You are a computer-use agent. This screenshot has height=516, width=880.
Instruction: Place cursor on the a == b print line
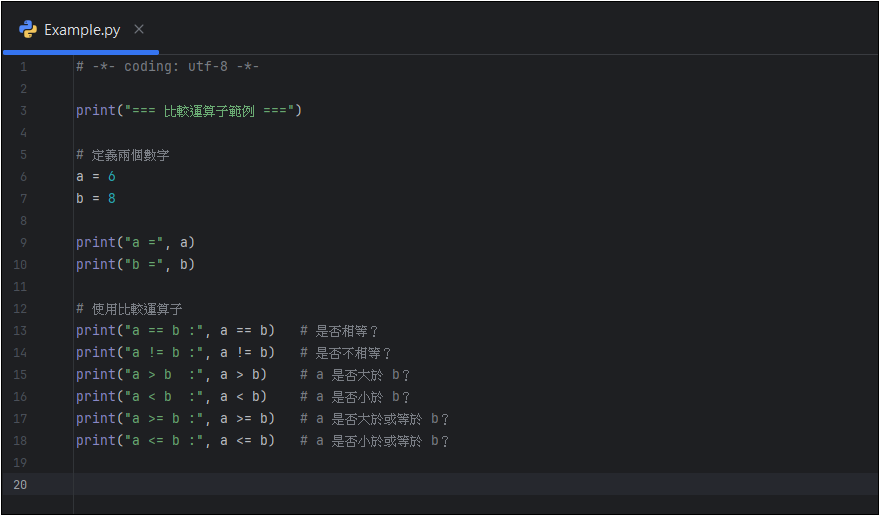click(175, 331)
